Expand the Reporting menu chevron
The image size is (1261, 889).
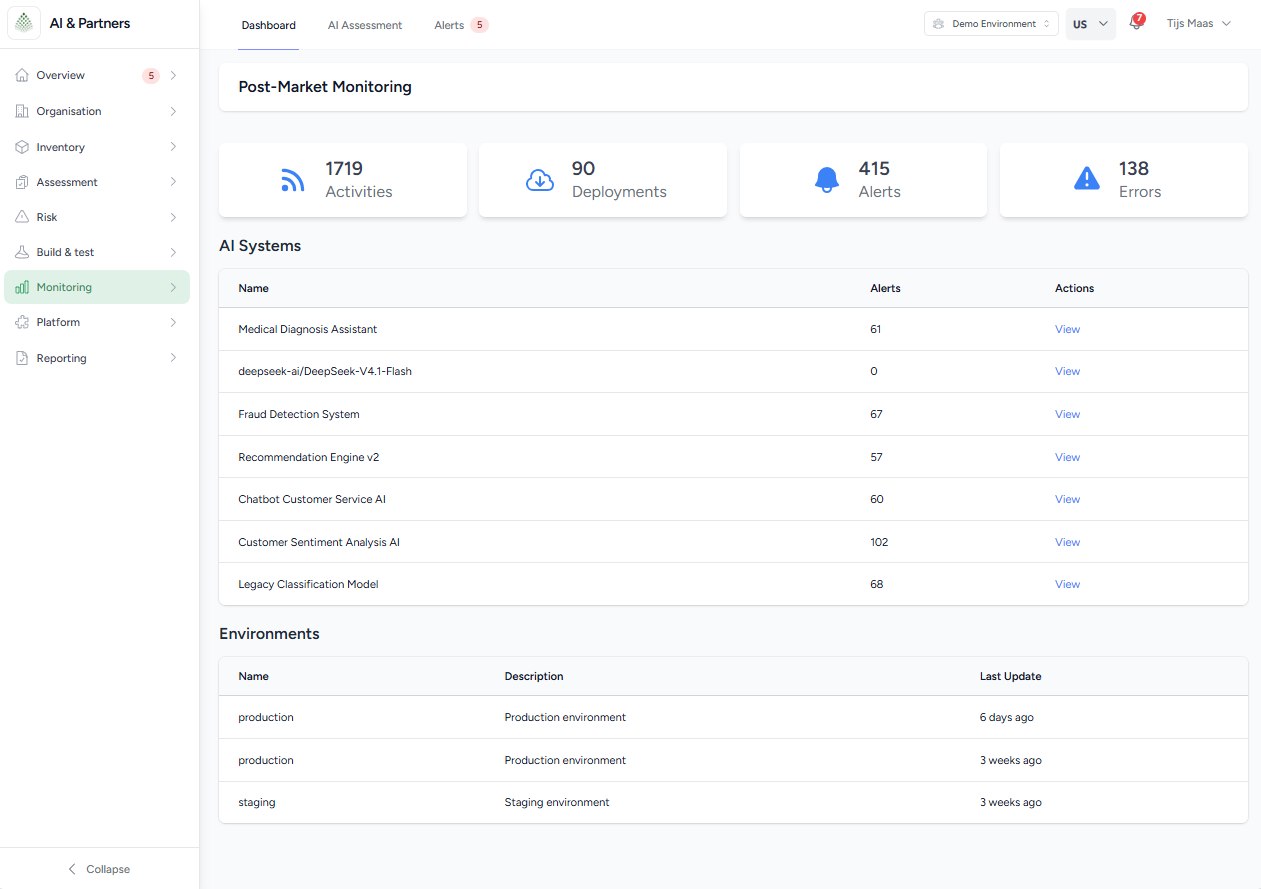[173, 358]
